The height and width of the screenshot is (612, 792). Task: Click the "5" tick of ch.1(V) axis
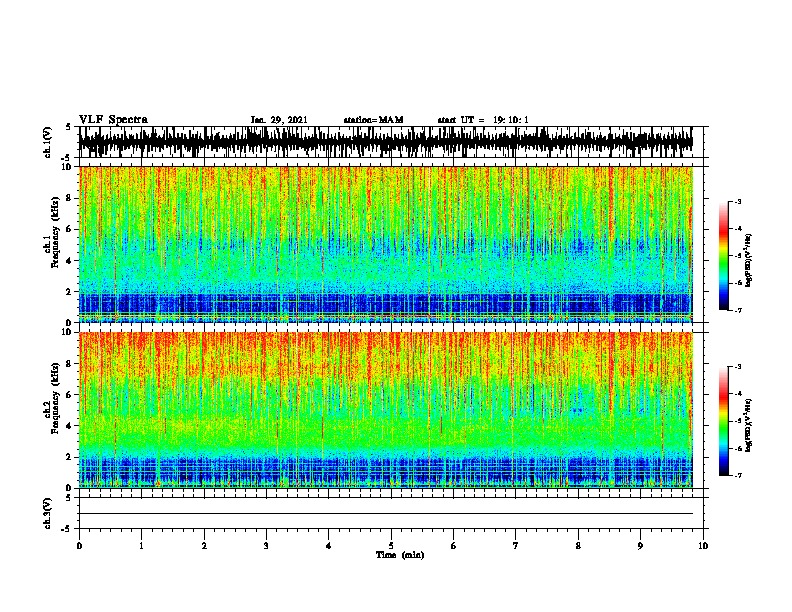pos(68,127)
